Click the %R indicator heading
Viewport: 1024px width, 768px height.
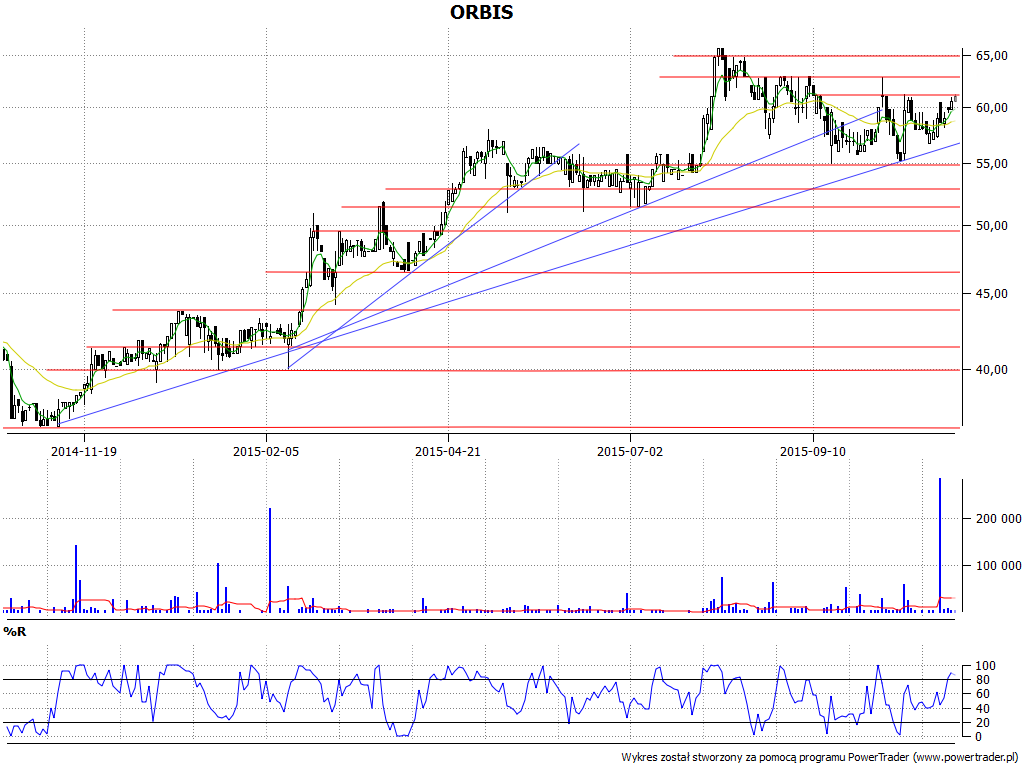(15, 632)
